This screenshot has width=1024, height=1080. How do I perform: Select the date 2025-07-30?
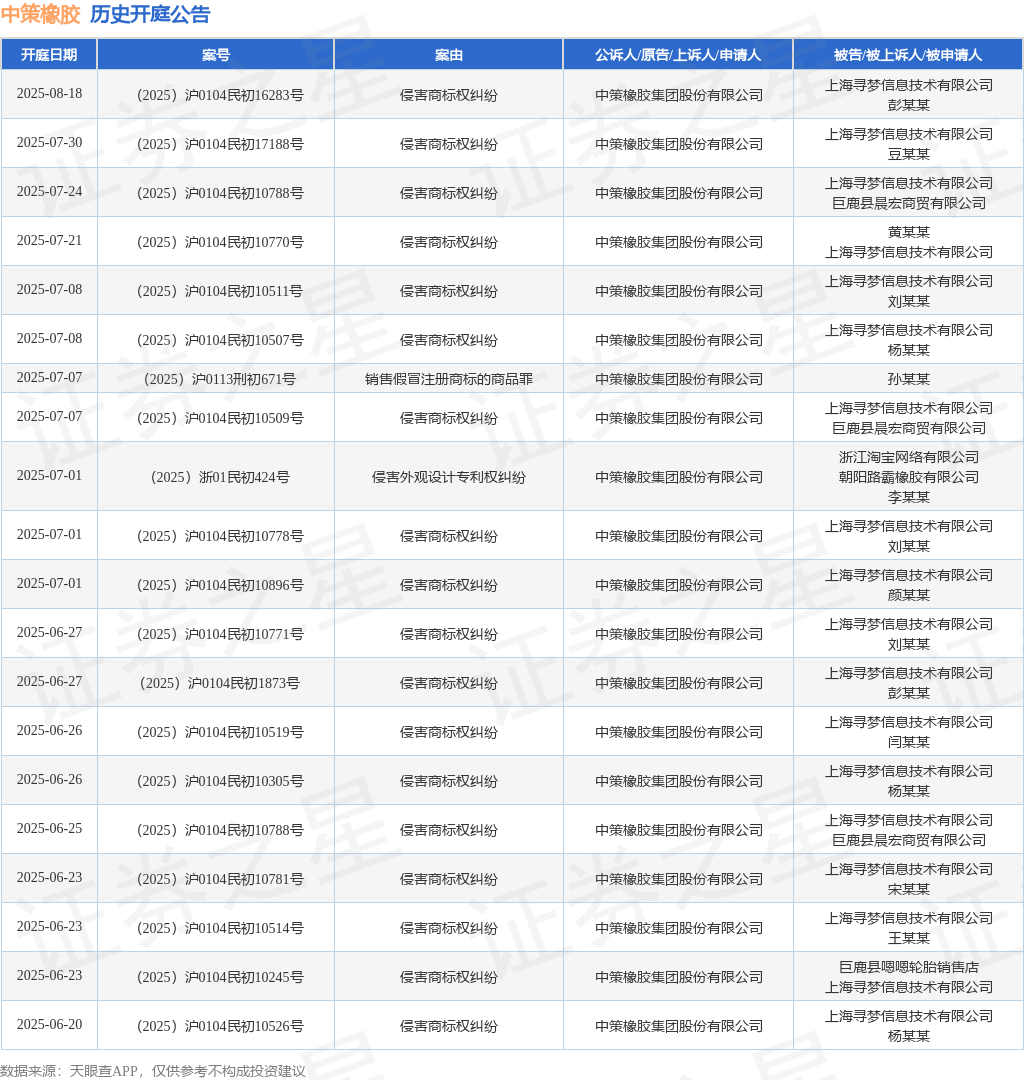pos(49,143)
